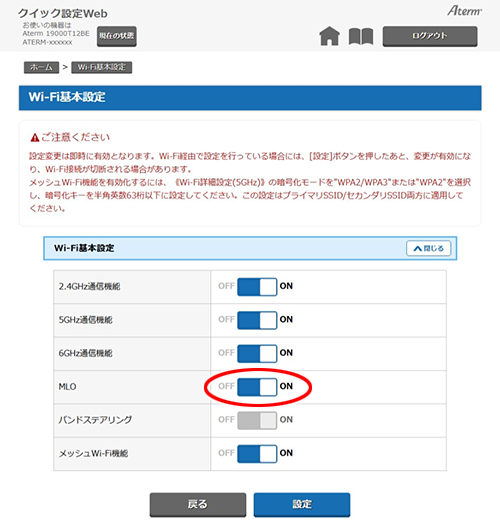Click the 戻る button
The image size is (500, 525).
(x=198, y=504)
